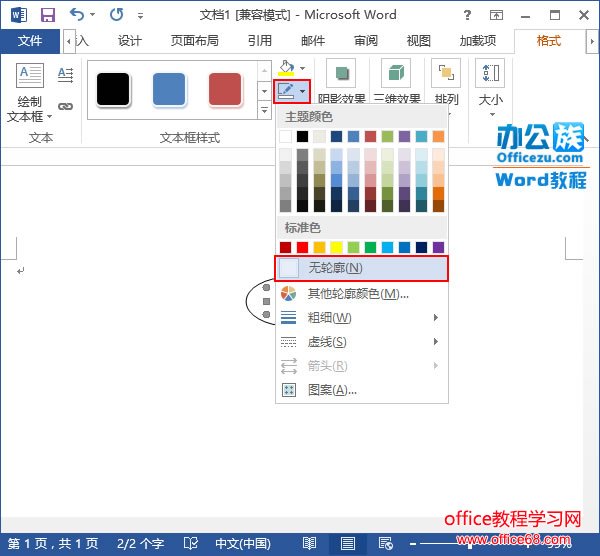Click the Chinese (中国) language indicator

[242, 544]
